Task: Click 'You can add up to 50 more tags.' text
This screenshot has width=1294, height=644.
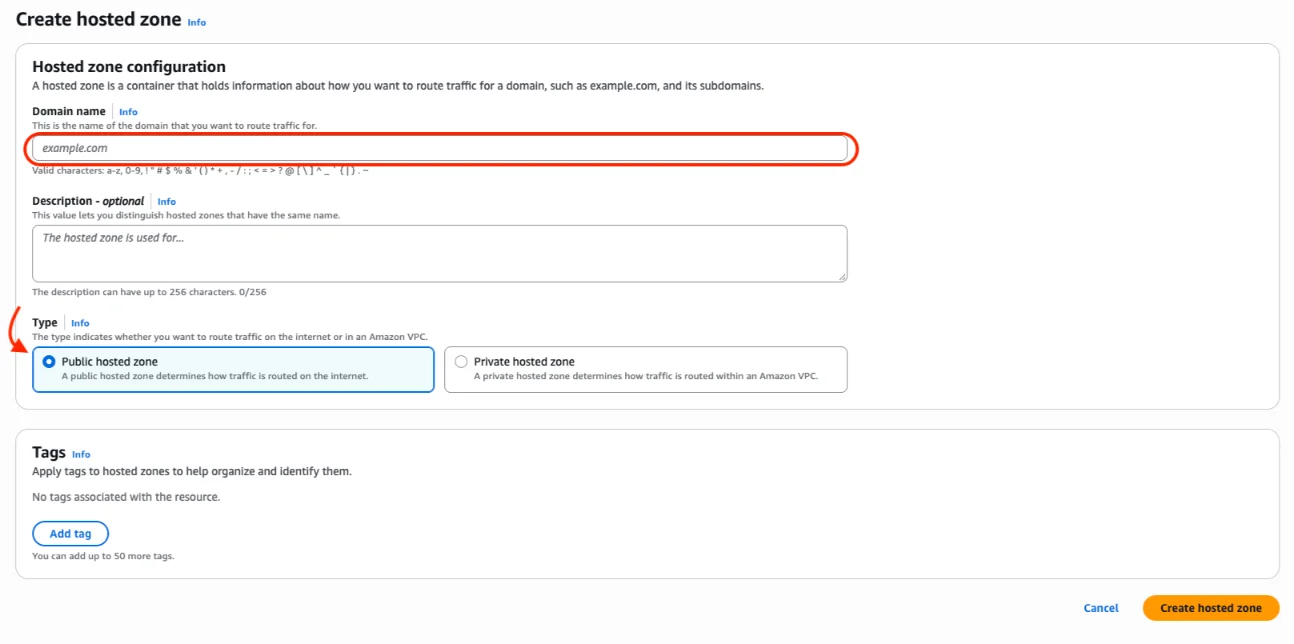Action: pyautogui.click(x=103, y=556)
